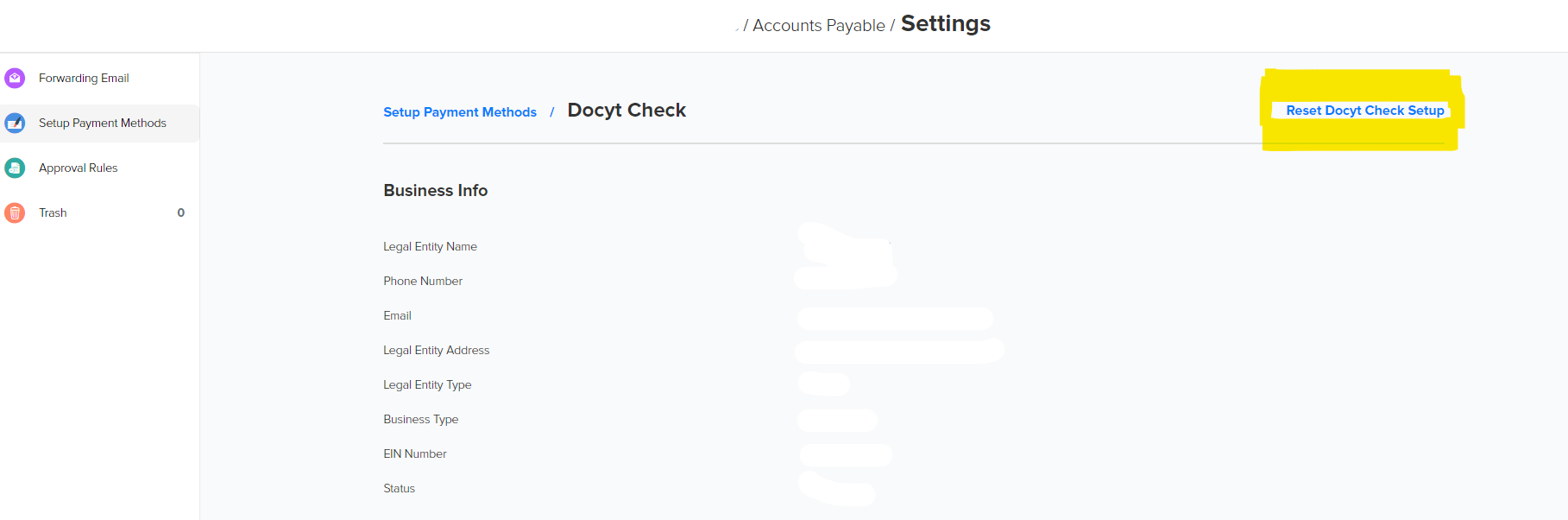Click the red Trash circle badge
This screenshot has width=1568, height=520.
click(x=15, y=212)
